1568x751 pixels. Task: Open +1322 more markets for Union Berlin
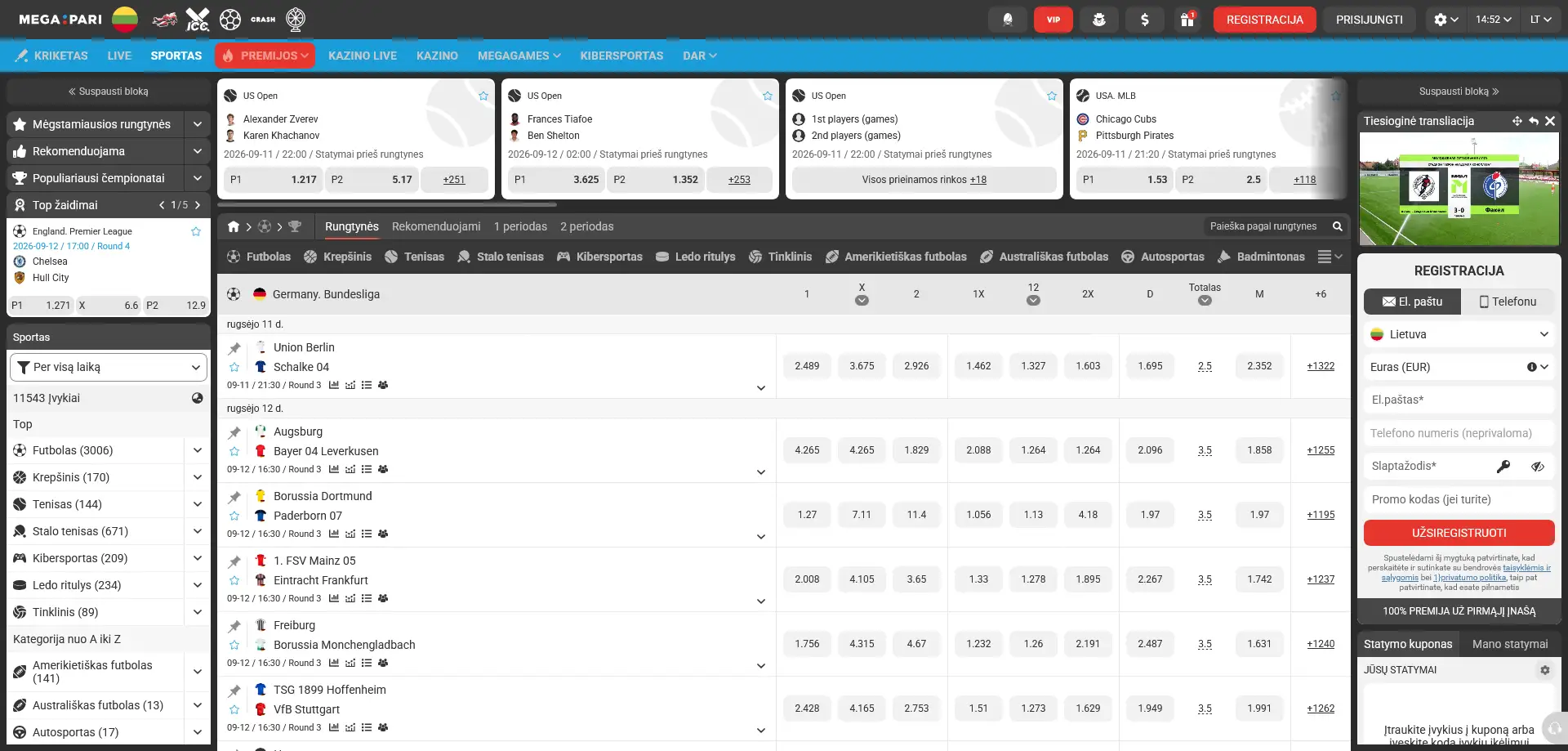pos(1321,366)
